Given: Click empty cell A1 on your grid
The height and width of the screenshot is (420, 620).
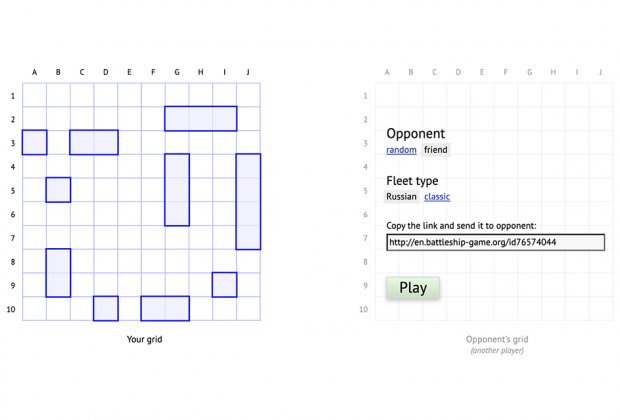Looking at the screenshot, I should click(x=34, y=95).
